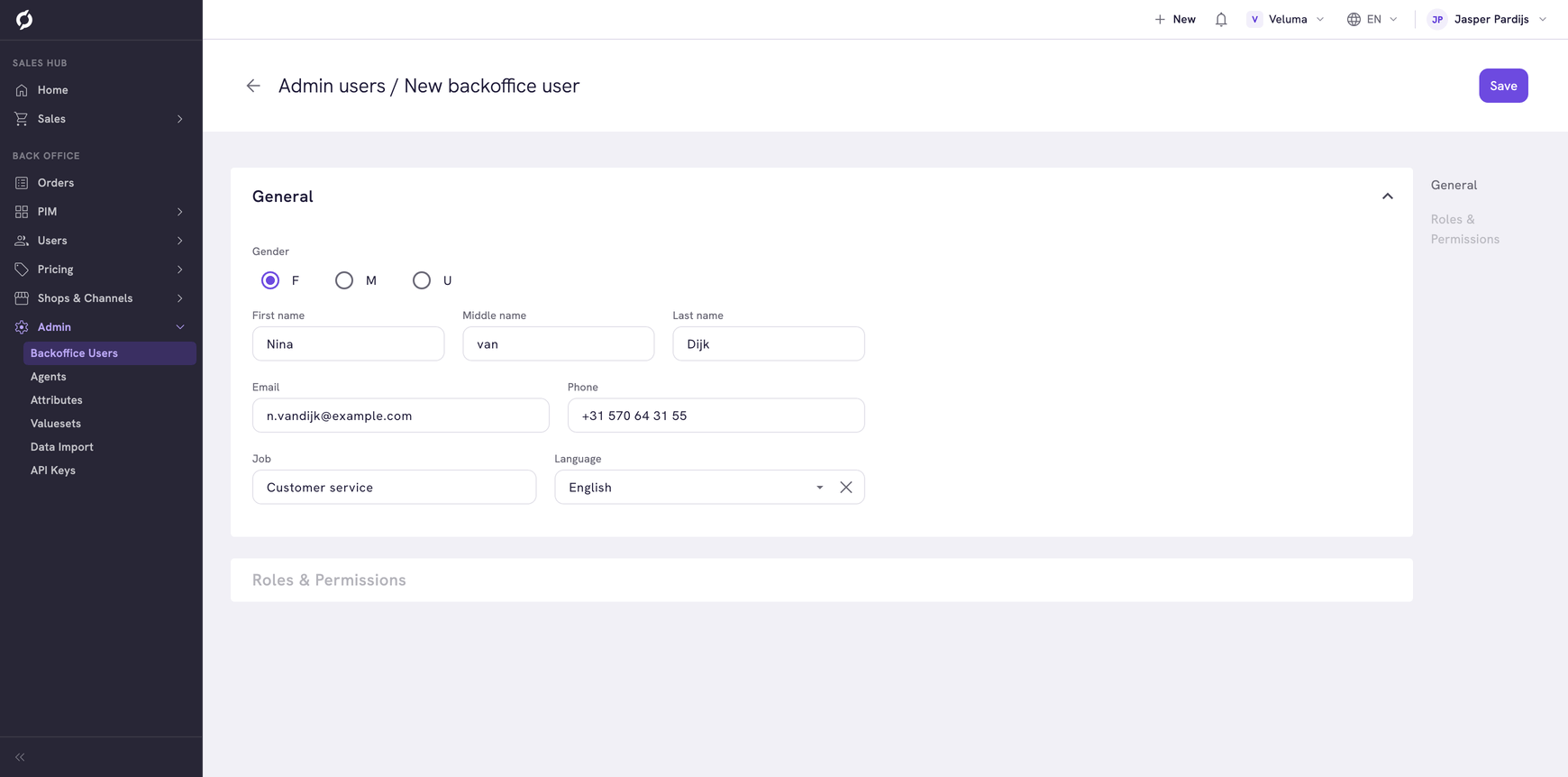Open the Language dropdown arrow

(820, 488)
